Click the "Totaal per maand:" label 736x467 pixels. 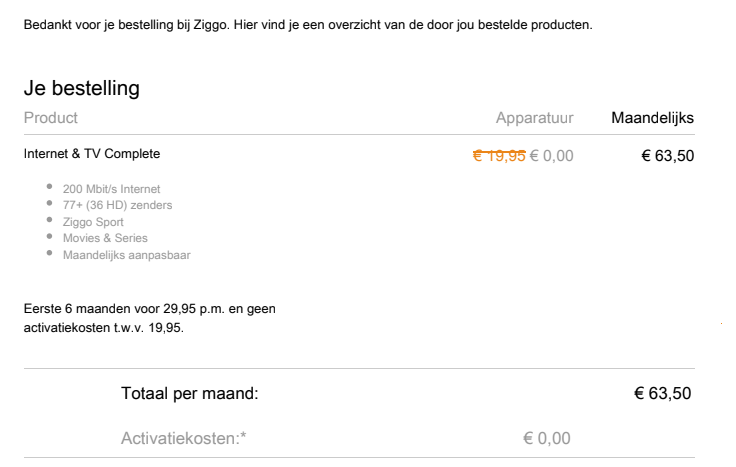(190, 393)
